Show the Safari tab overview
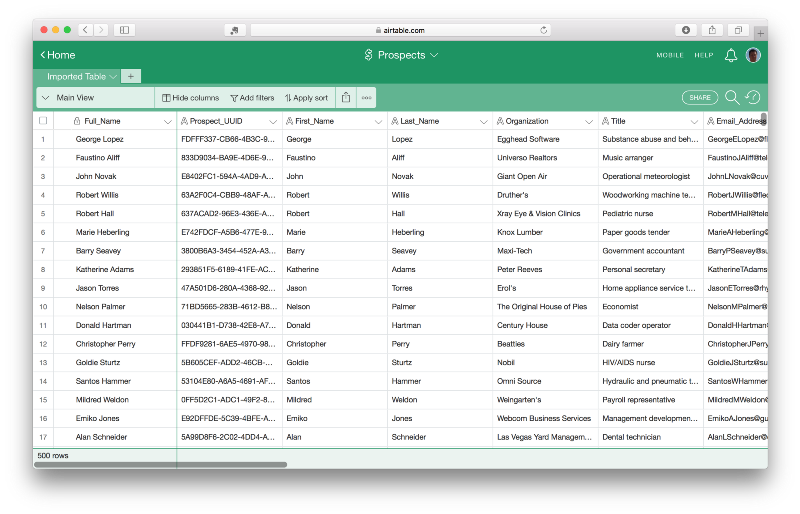Image resolution: width=800 pixels, height=514 pixels. pos(738,30)
